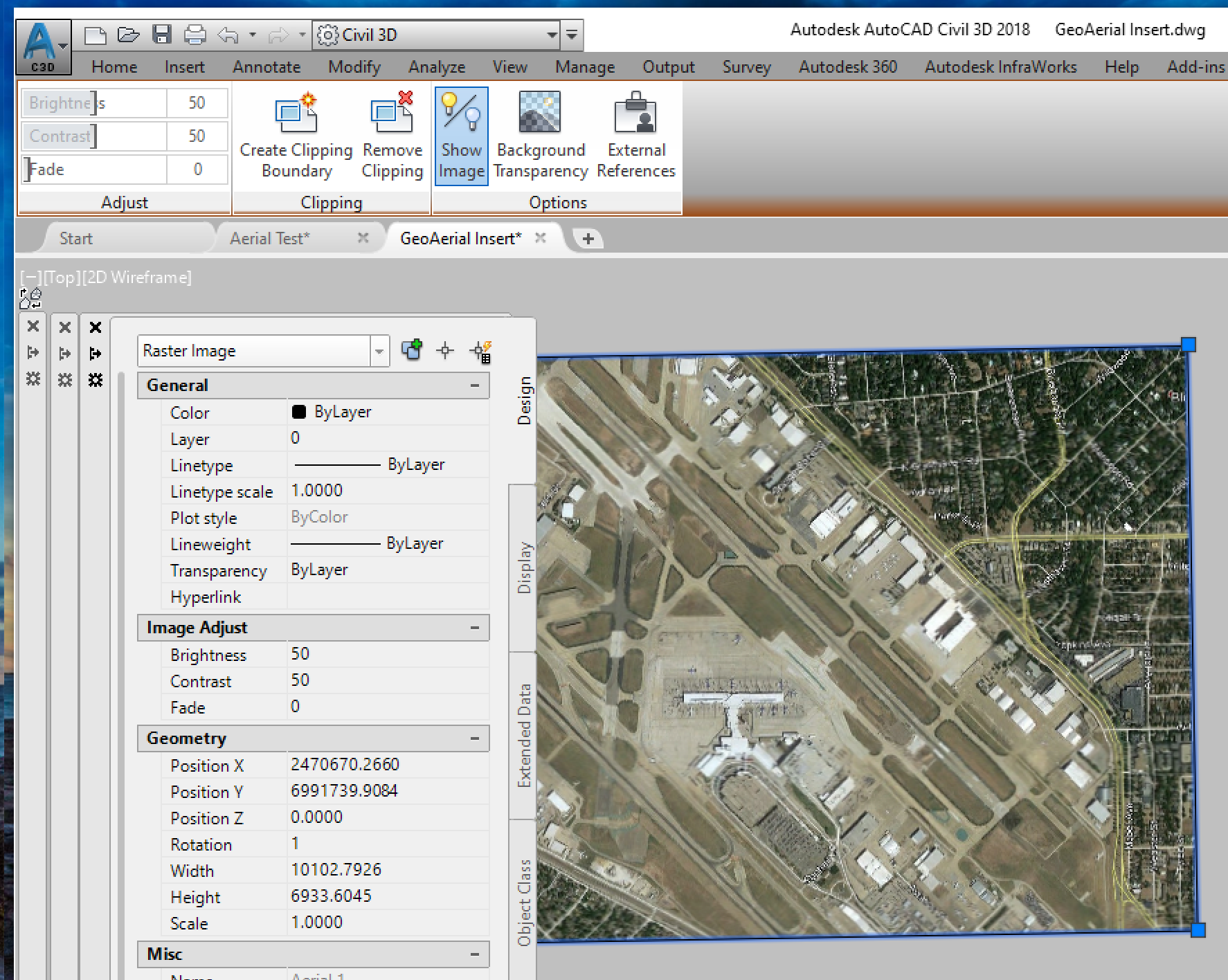Click the Redo arrow icon
This screenshot has width=1228, height=980.
(278, 35)
